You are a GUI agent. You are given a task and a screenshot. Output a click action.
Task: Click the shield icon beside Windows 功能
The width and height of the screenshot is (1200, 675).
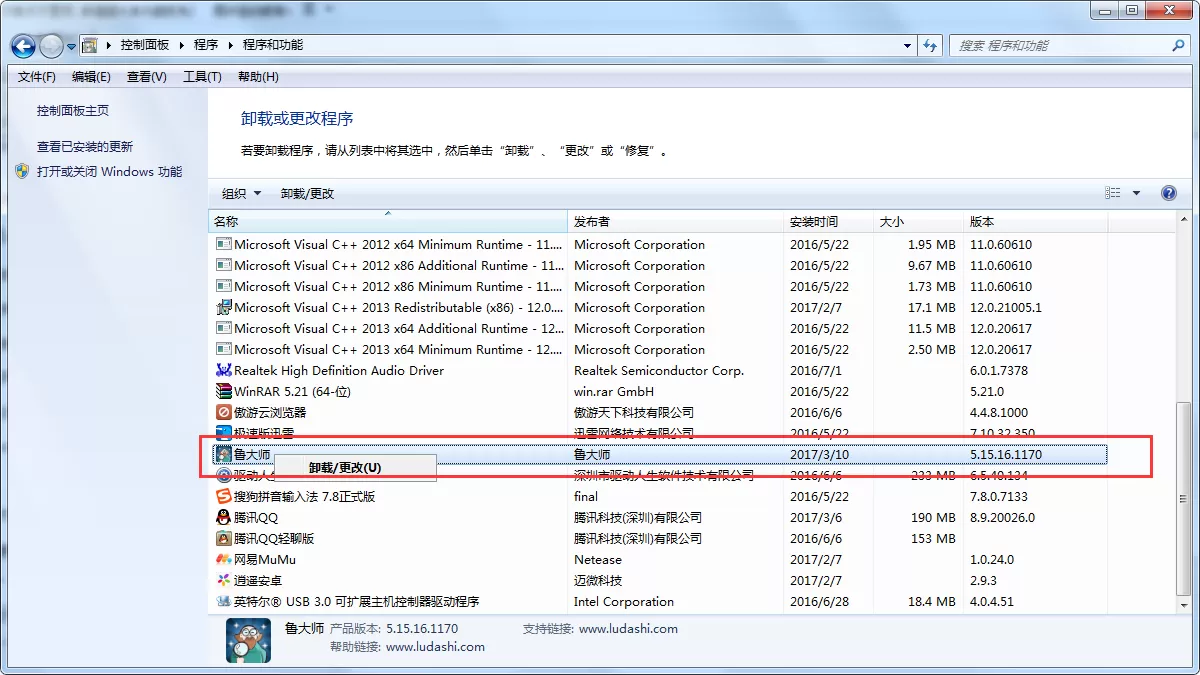(x=23, y=171)
